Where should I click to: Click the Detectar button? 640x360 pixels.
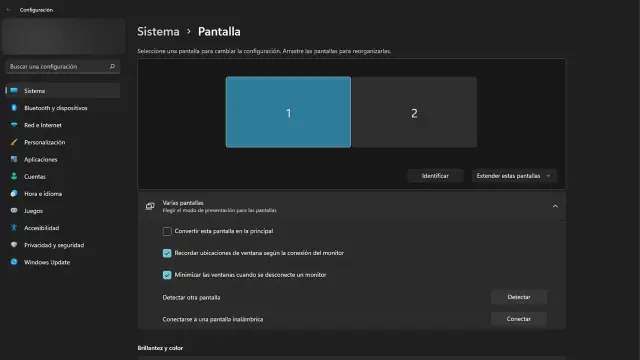(x=519, y=297)
